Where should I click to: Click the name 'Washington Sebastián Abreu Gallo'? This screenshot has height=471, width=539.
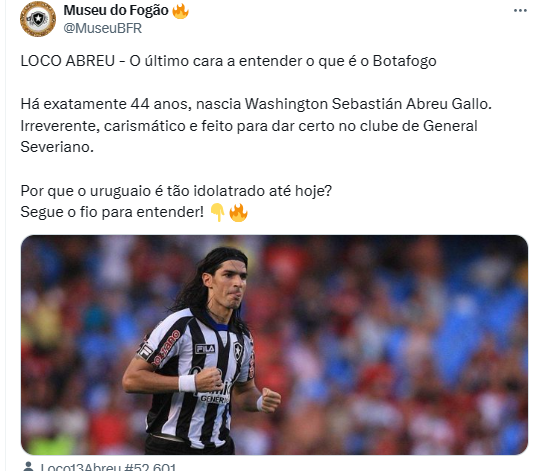(368, 104)
